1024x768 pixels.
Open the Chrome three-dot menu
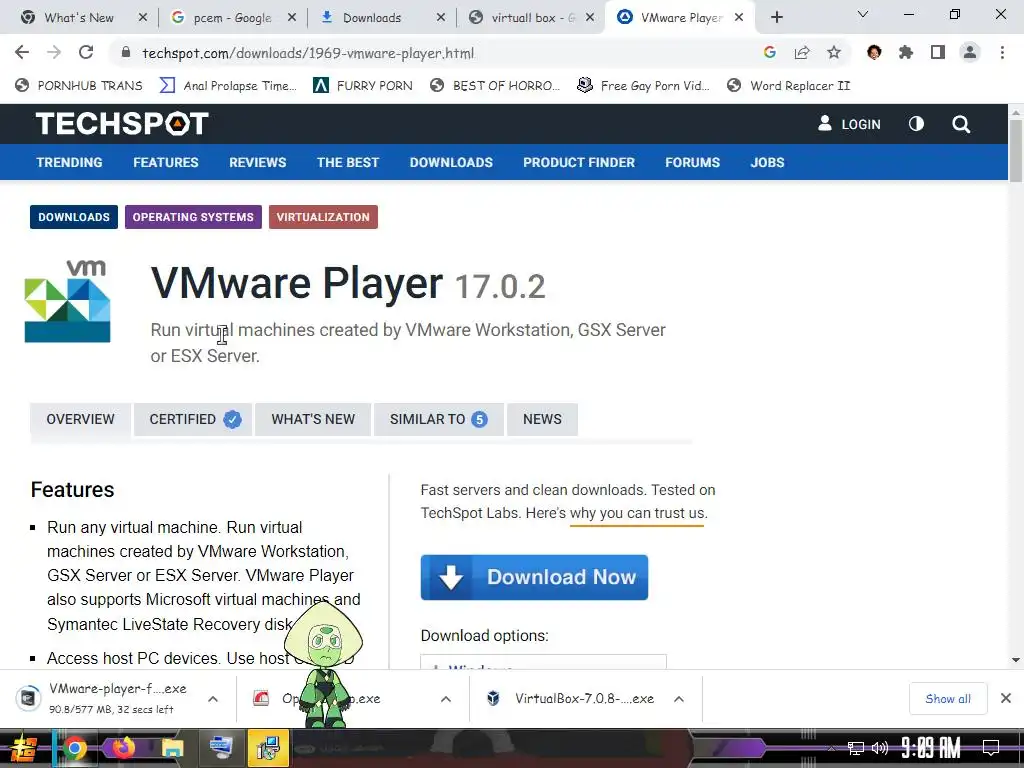tap(1002, 52)
